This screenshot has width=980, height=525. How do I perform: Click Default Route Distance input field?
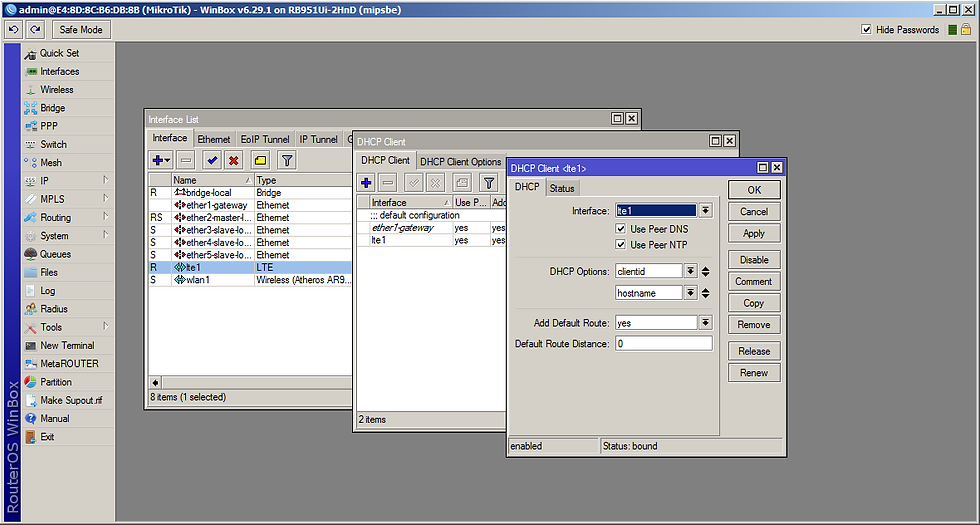coord(664,343)
